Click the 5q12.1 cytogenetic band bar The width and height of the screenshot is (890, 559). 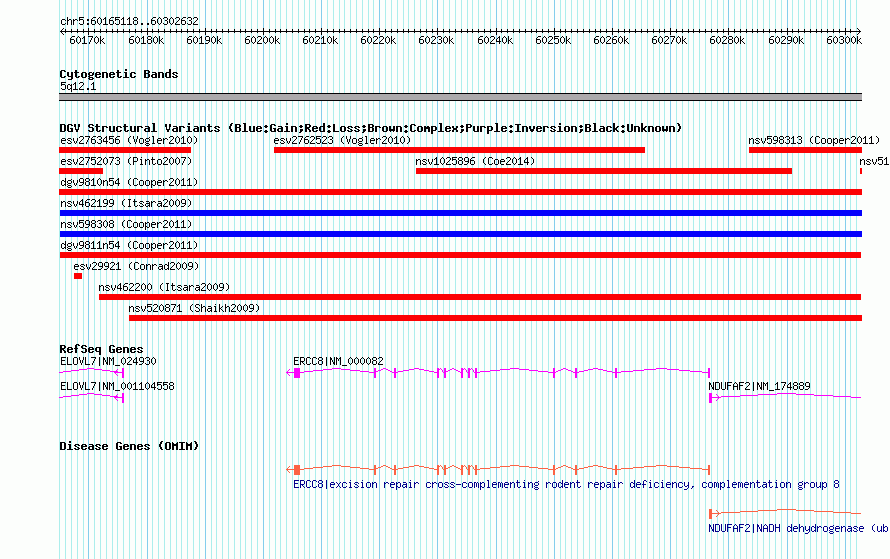click(x=460, y=97)
